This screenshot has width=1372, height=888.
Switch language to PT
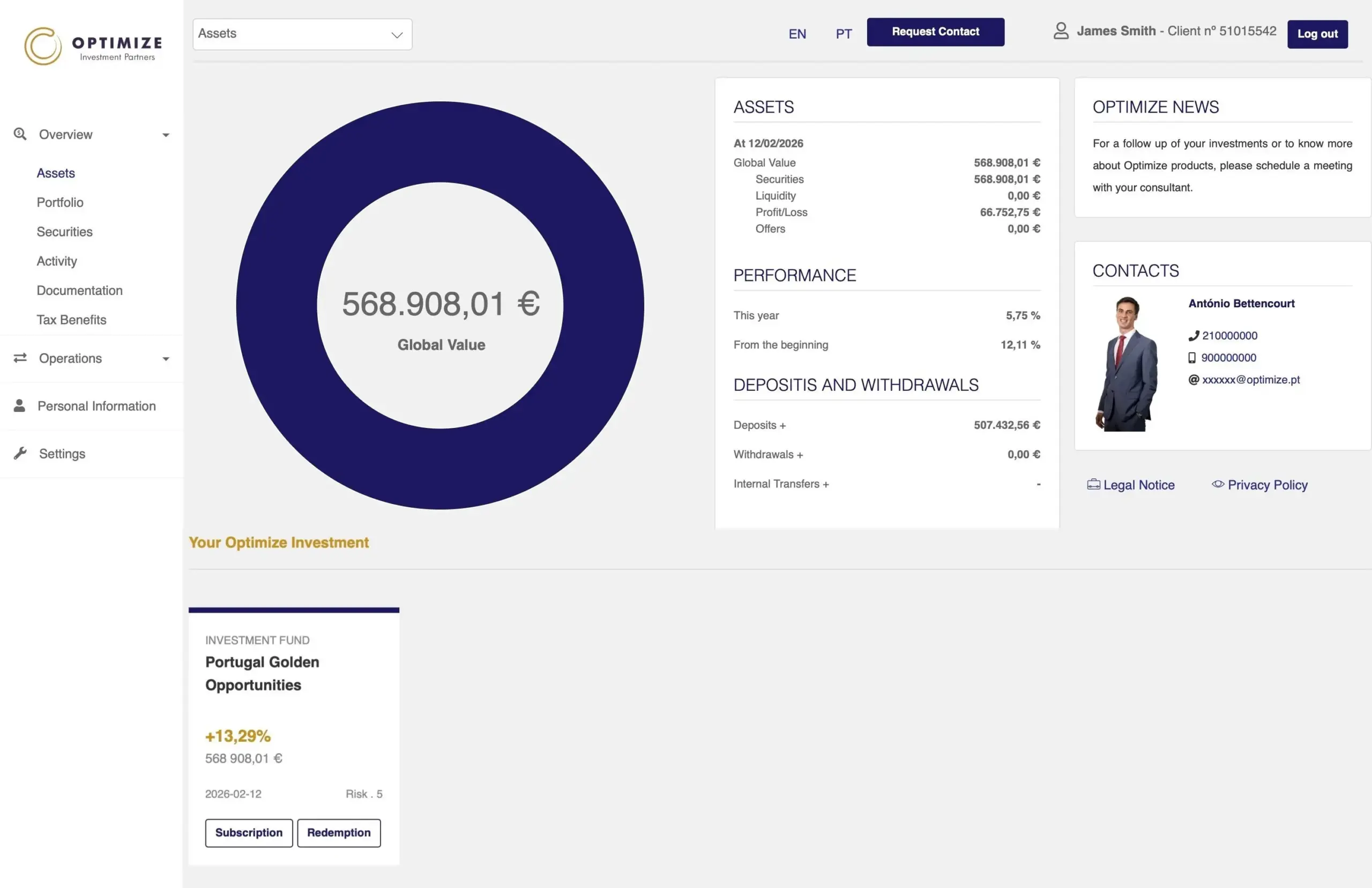843,34
